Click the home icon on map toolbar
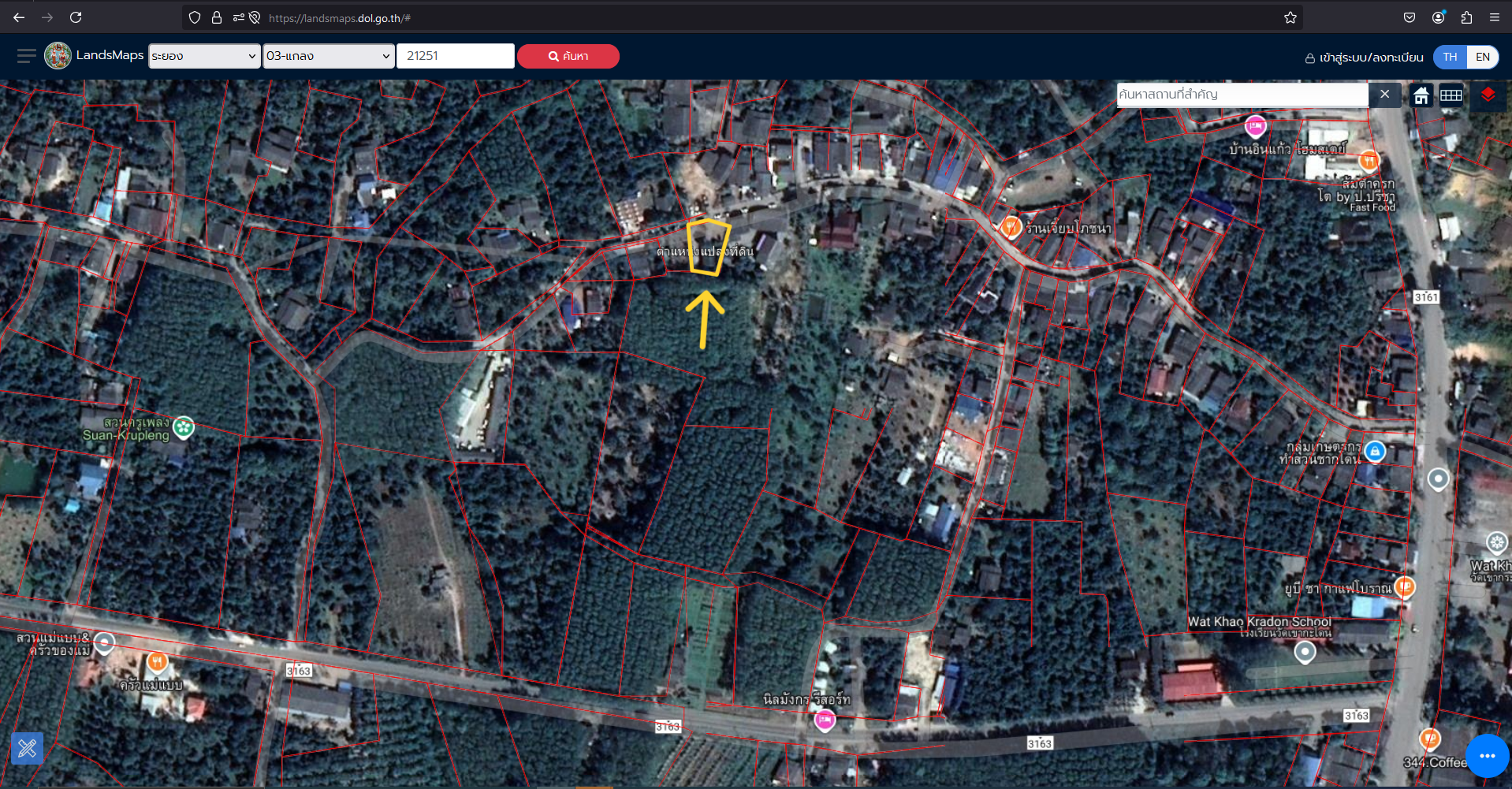Viewport: 1512px width, 789px height. click(1421, 95)
